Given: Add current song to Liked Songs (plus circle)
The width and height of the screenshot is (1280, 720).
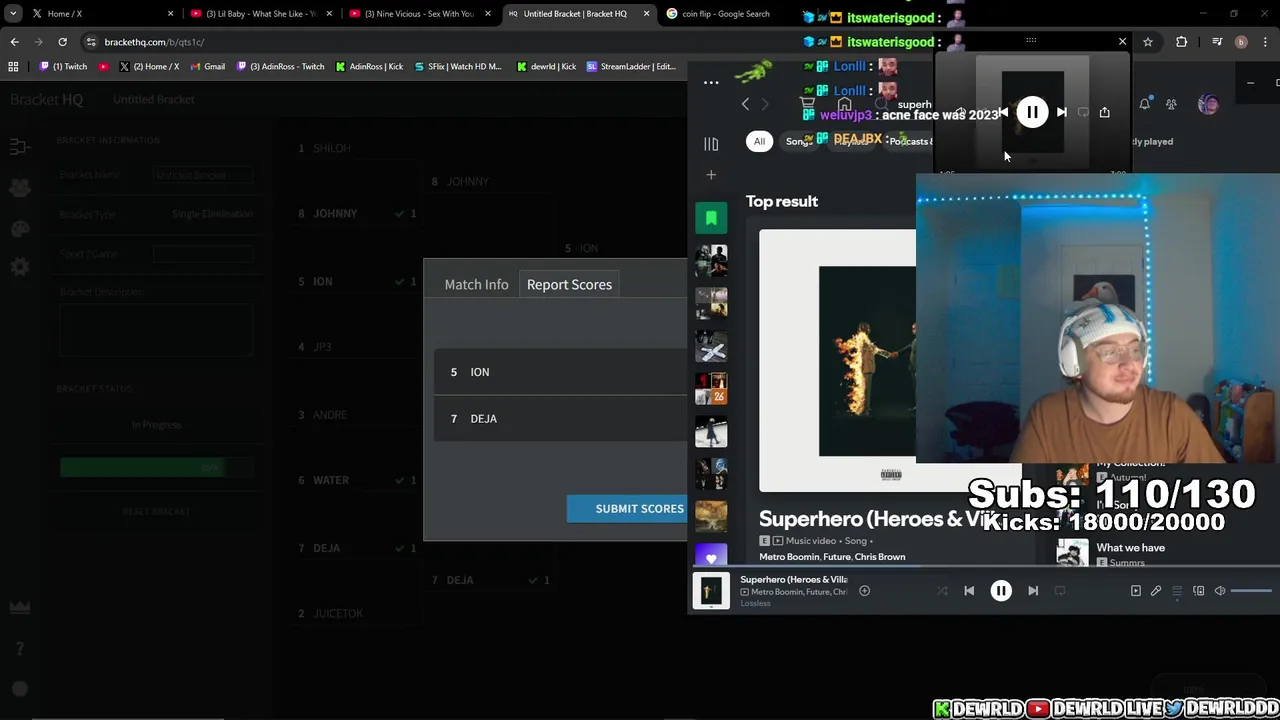Looking at the screenshot, I should click(x=864, y=591).
